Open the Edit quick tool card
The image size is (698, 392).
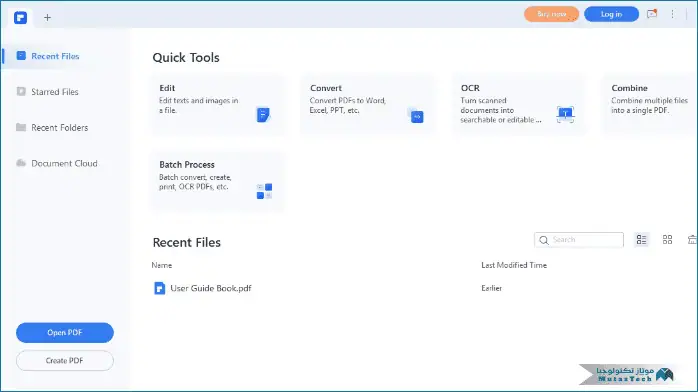(x=218, y=105)
